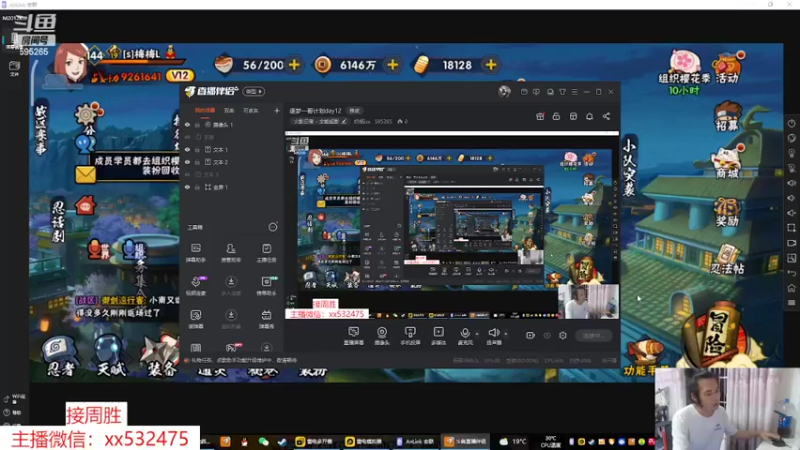Add gold with plus beside 18128
The width and height of the screenshot is (800, 450).
pyautogui.click(x=491, y=65)
